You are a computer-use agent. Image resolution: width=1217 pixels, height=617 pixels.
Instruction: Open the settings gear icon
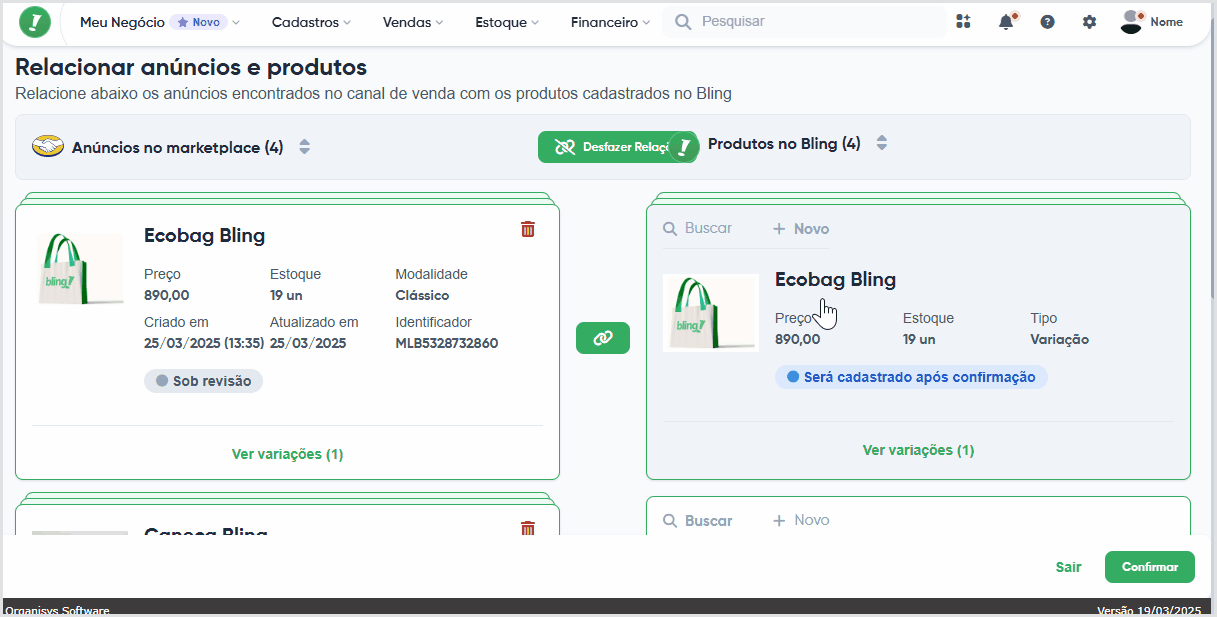click(1089, 22)
